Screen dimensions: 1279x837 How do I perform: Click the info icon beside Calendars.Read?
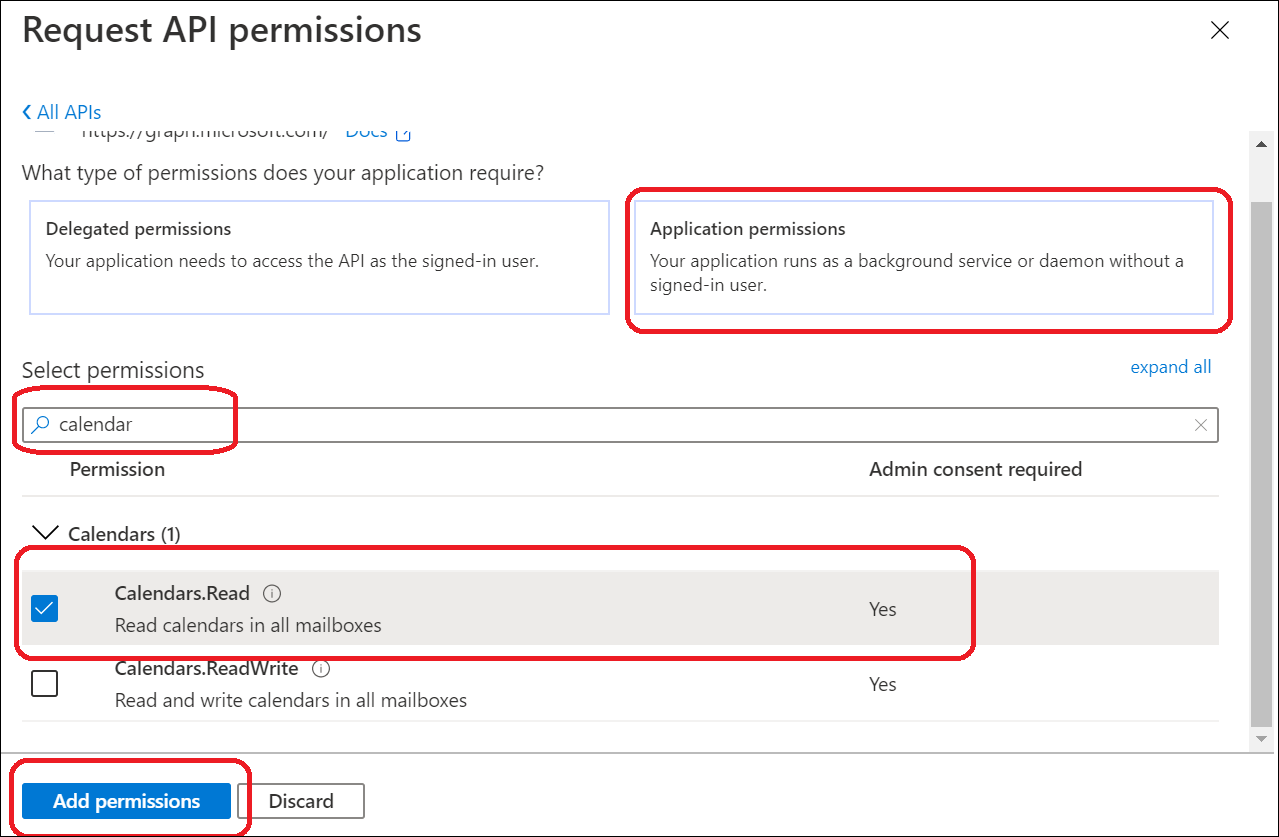[x=271, y=593]
